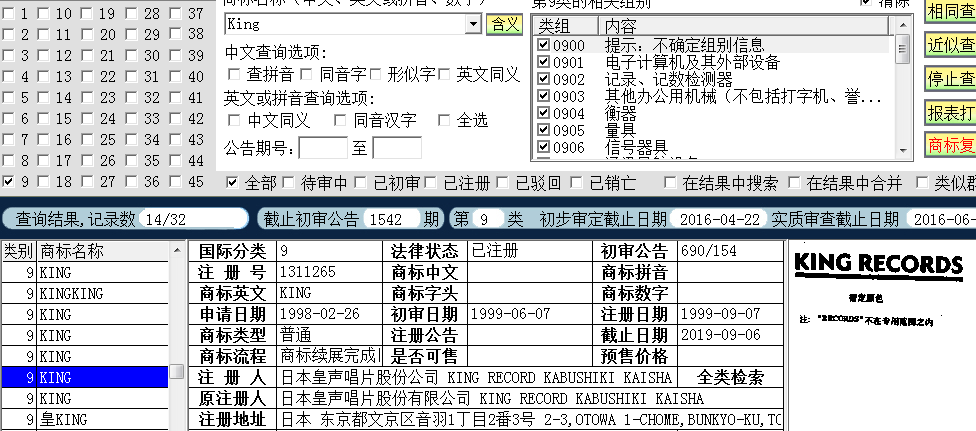Uncheck group 0900 in the list
976x431 pixels.
543,45
